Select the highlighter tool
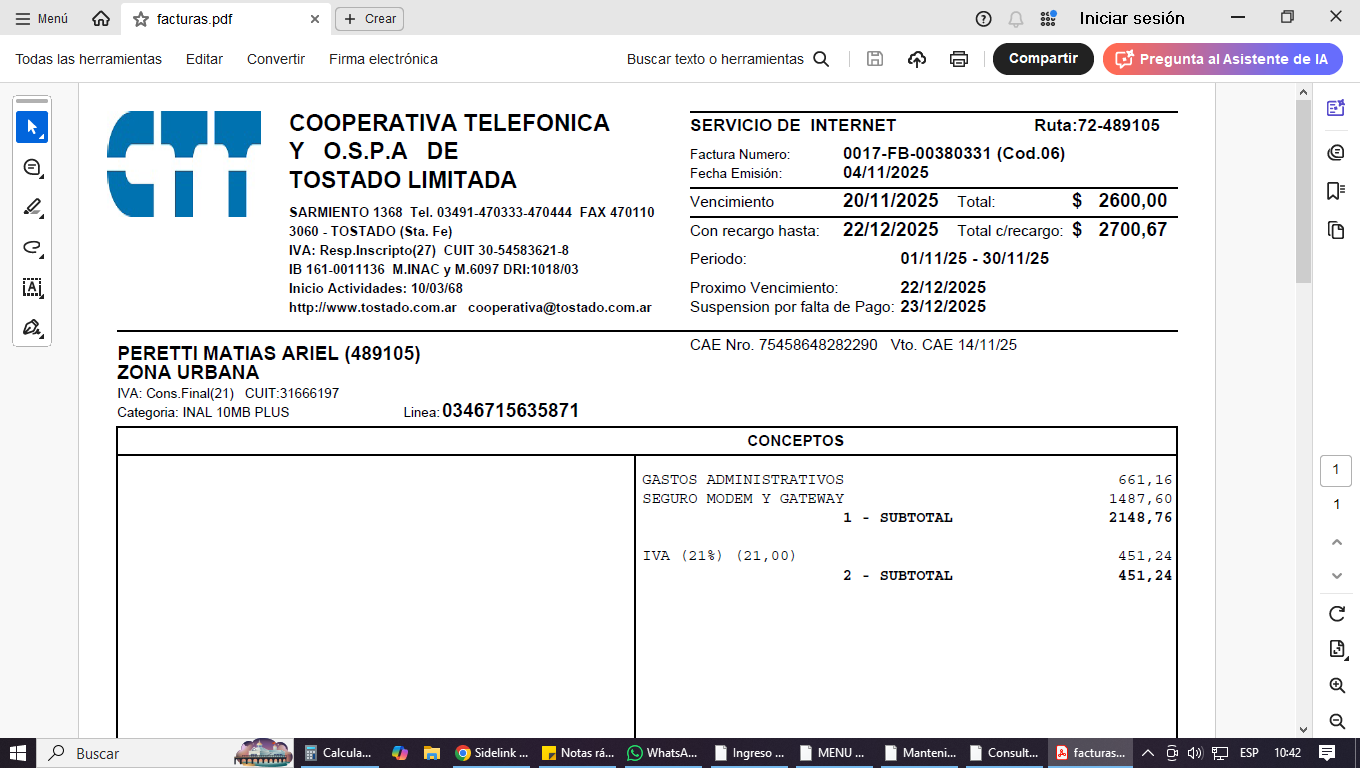 click(32, 208)
